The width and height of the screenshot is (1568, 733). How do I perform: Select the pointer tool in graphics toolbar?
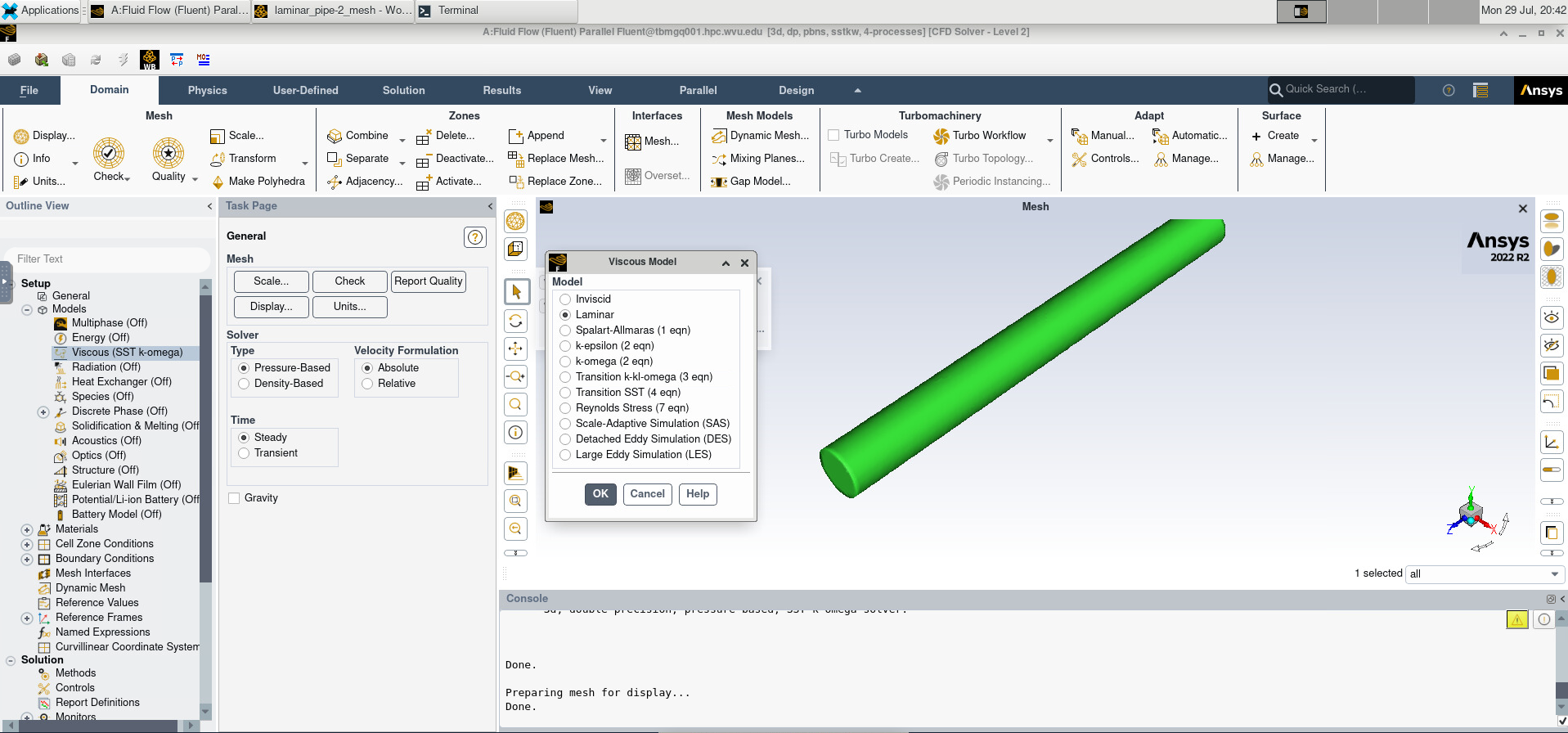[x=516, y=292]
